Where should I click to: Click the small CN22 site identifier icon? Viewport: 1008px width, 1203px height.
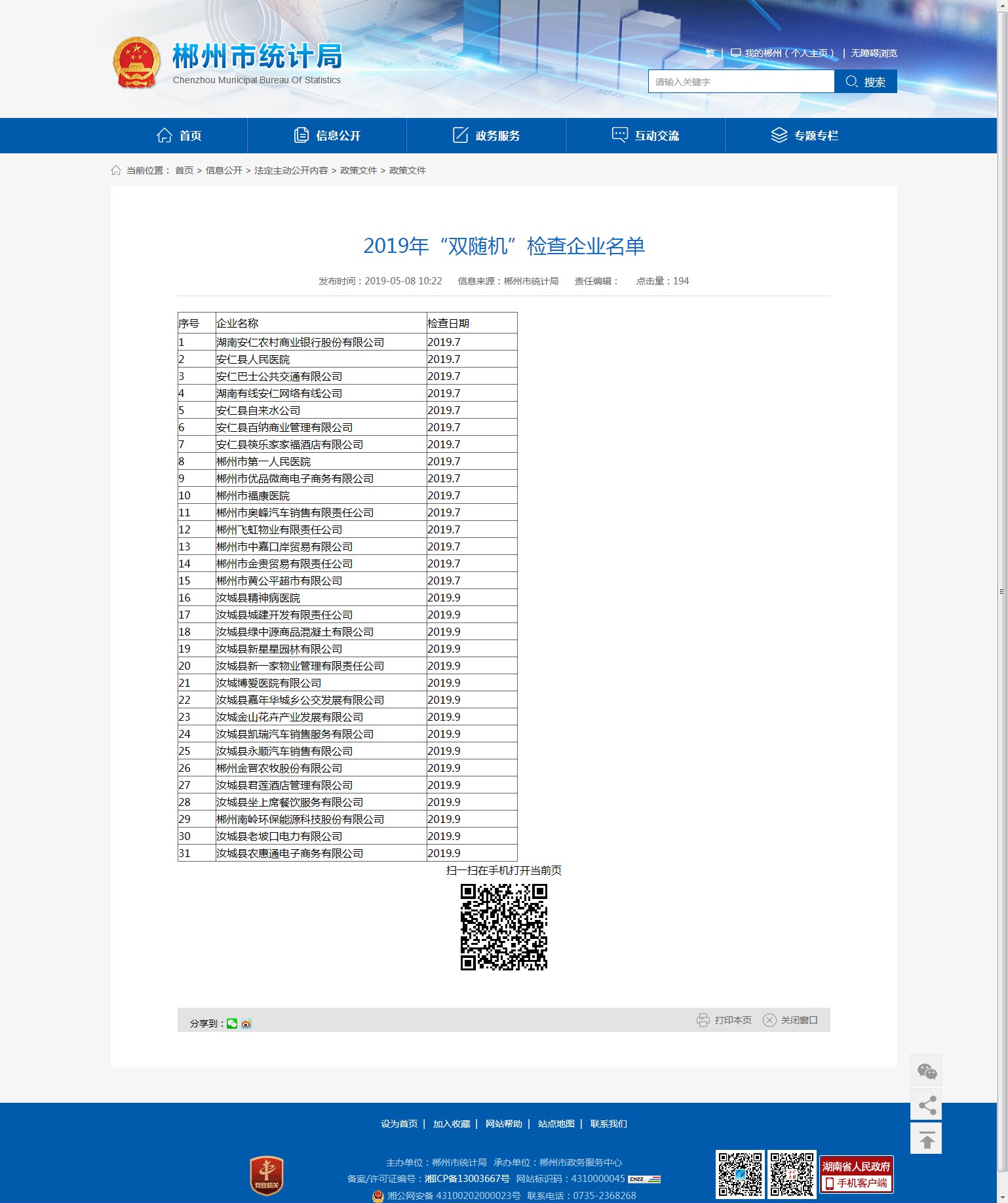644,1179
